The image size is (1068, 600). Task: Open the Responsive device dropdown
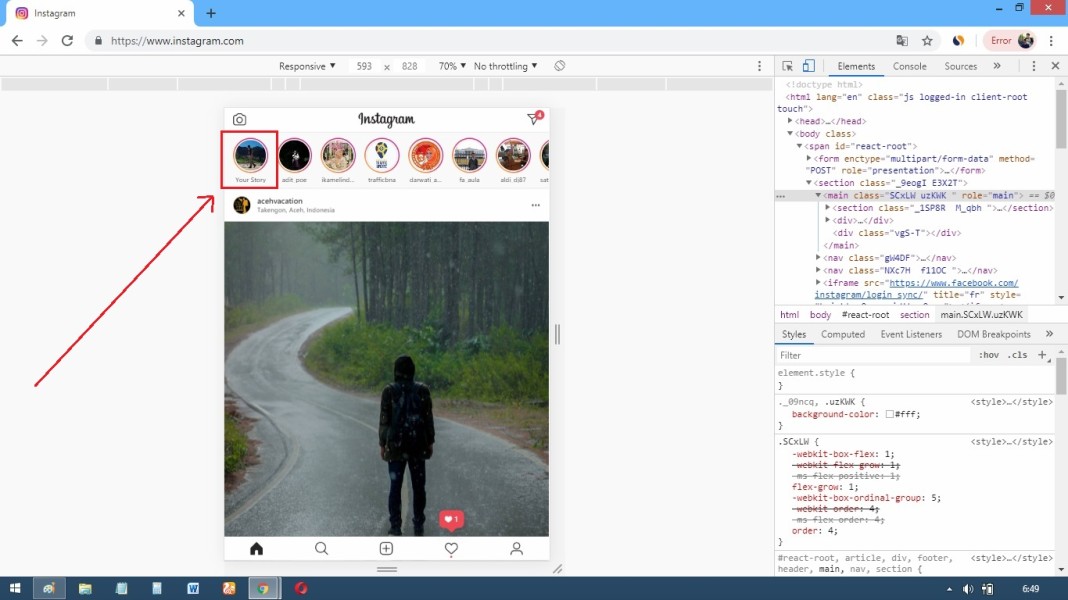click(305, 65)
